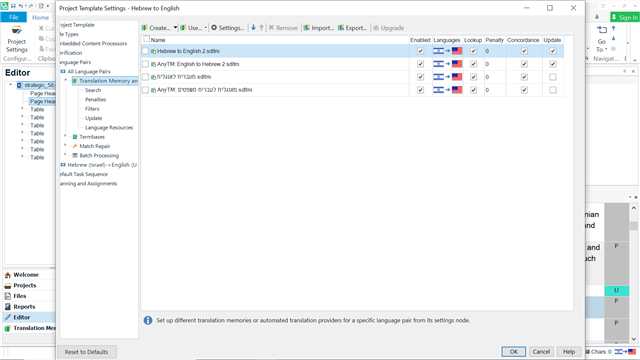640x360 pixels.
Task: Open the Projects view
Action: point(24,285)
